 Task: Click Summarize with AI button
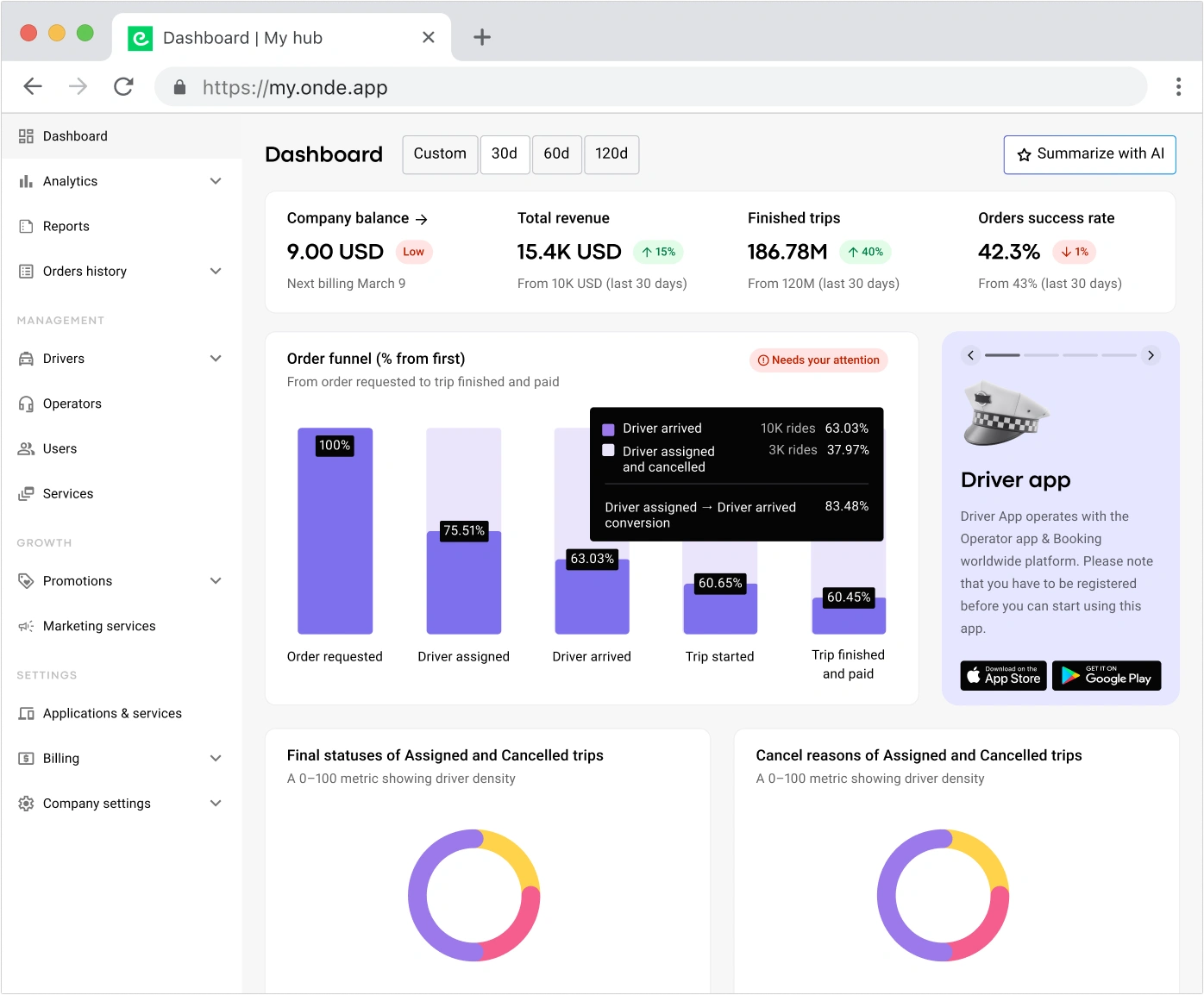coord(1089,154)
